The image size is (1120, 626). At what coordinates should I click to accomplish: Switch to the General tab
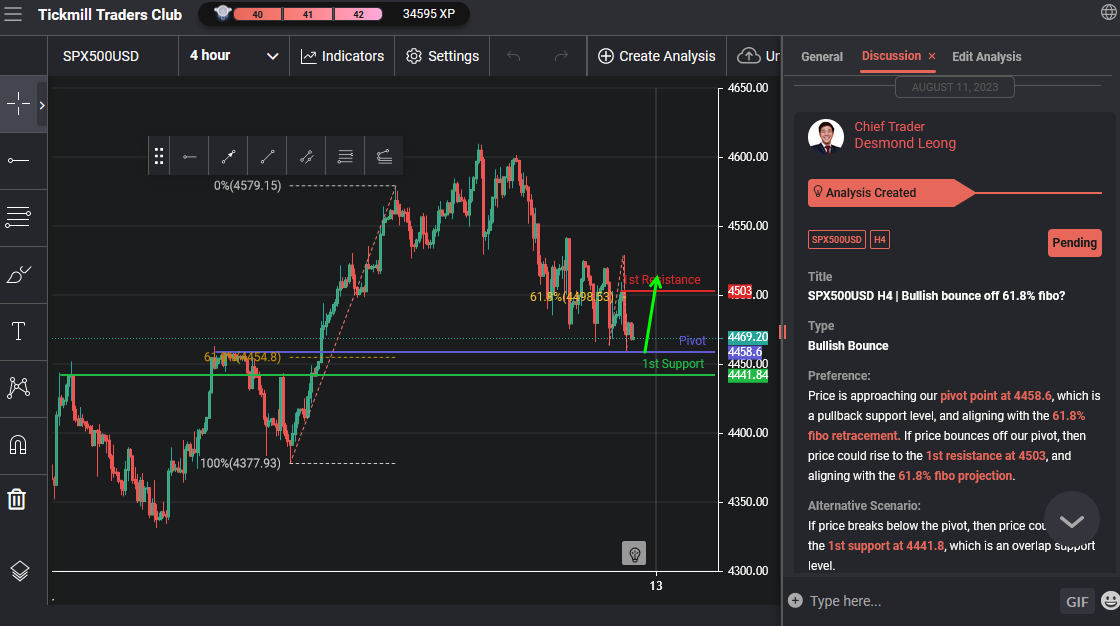(x=821, y=56)
